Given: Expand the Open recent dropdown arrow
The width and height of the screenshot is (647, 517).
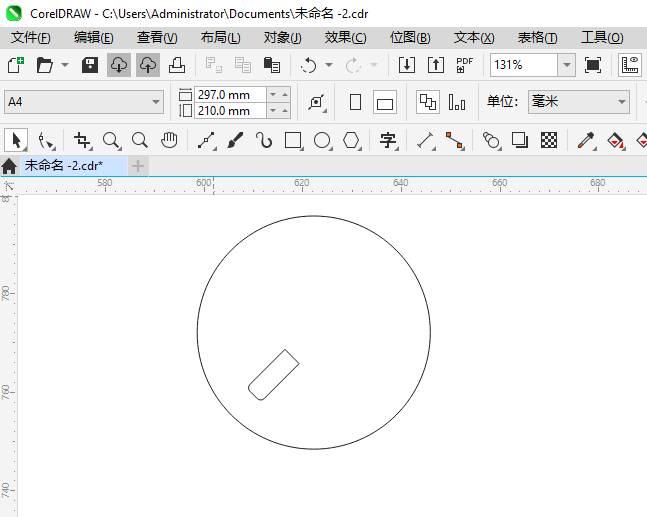Looking at the screenshot, I should click(65, 65).
